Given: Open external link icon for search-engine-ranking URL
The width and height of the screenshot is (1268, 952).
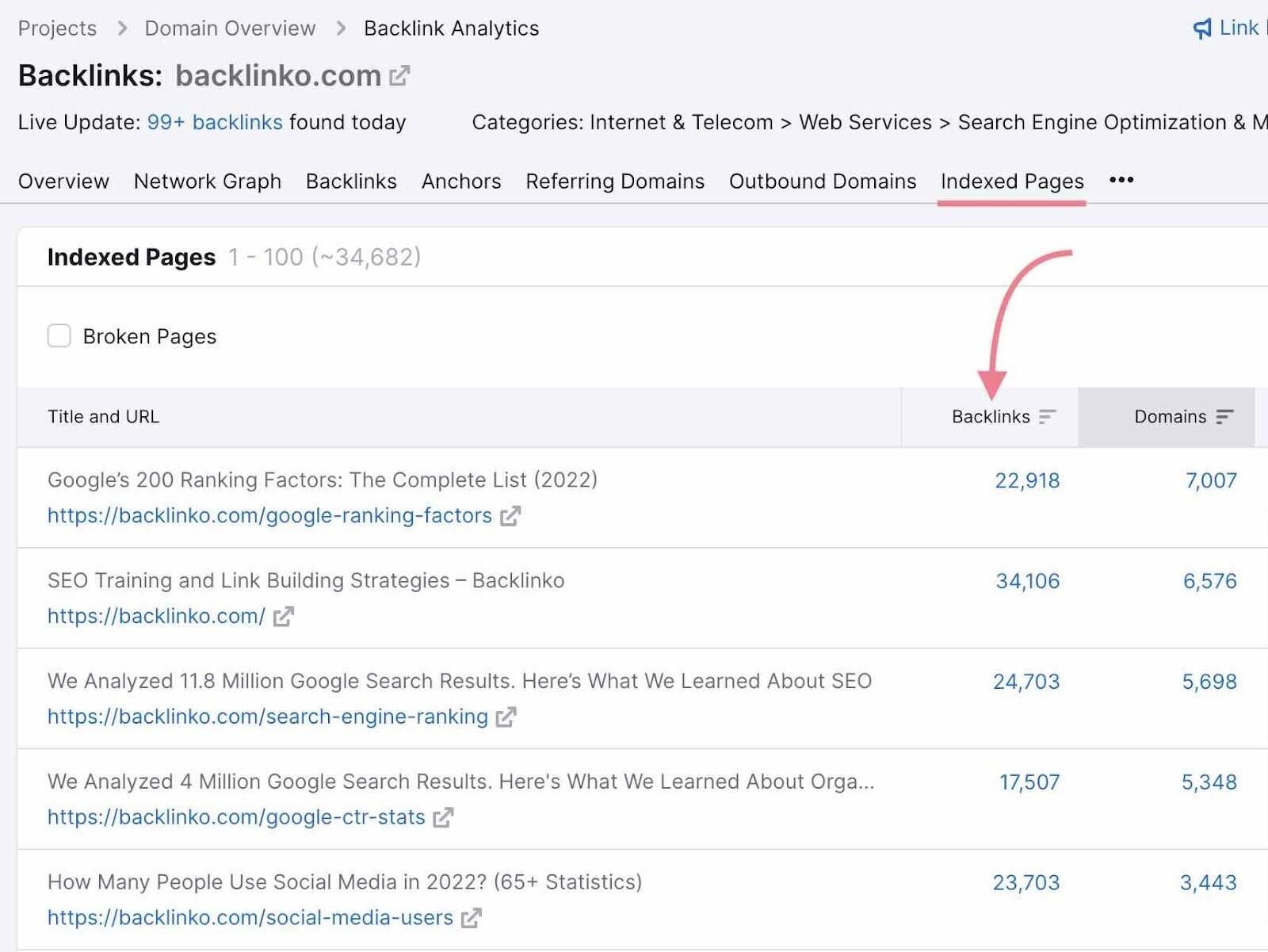Looking at the screenshot, I should coord(506,717).
